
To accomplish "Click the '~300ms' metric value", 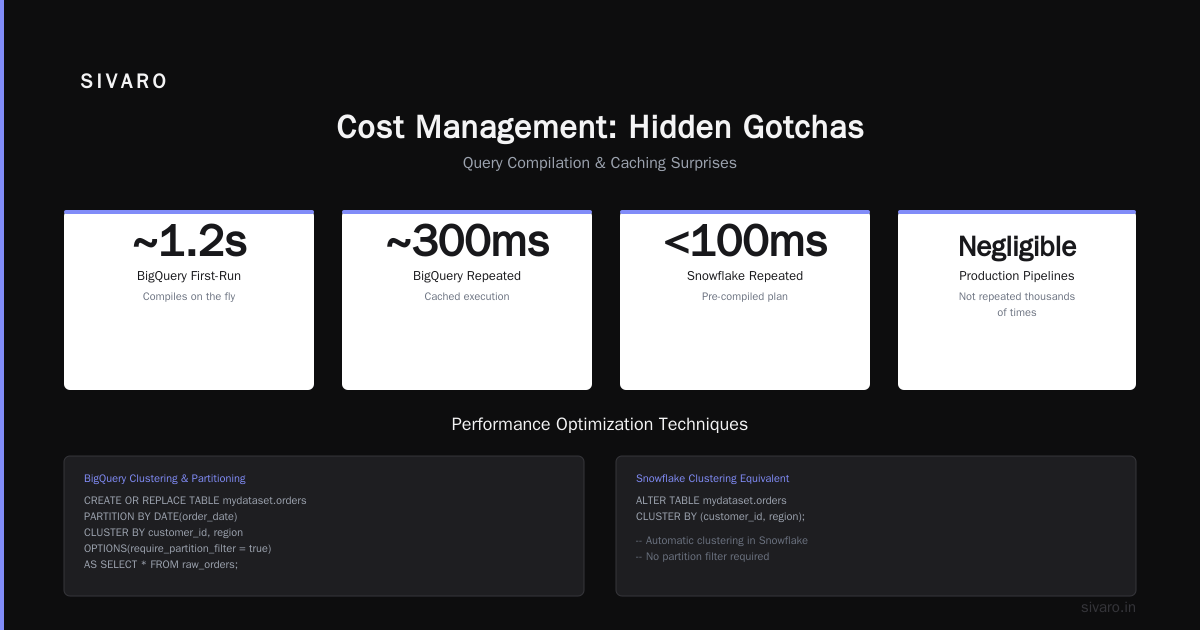I will [x=467, y=241].
